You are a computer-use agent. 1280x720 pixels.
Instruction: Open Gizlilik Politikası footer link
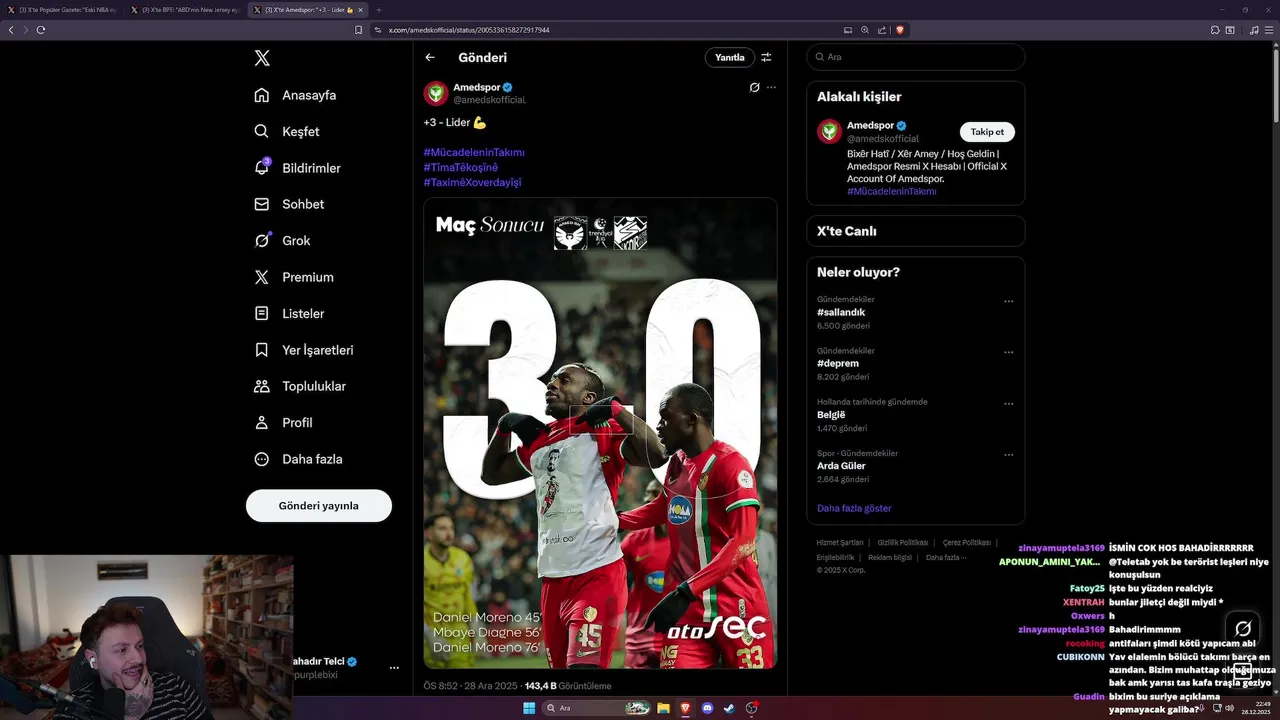[x=903, y=542]
